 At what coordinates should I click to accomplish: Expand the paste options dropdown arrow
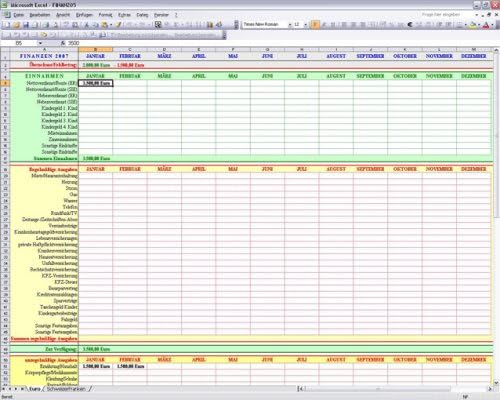point(111,25)
